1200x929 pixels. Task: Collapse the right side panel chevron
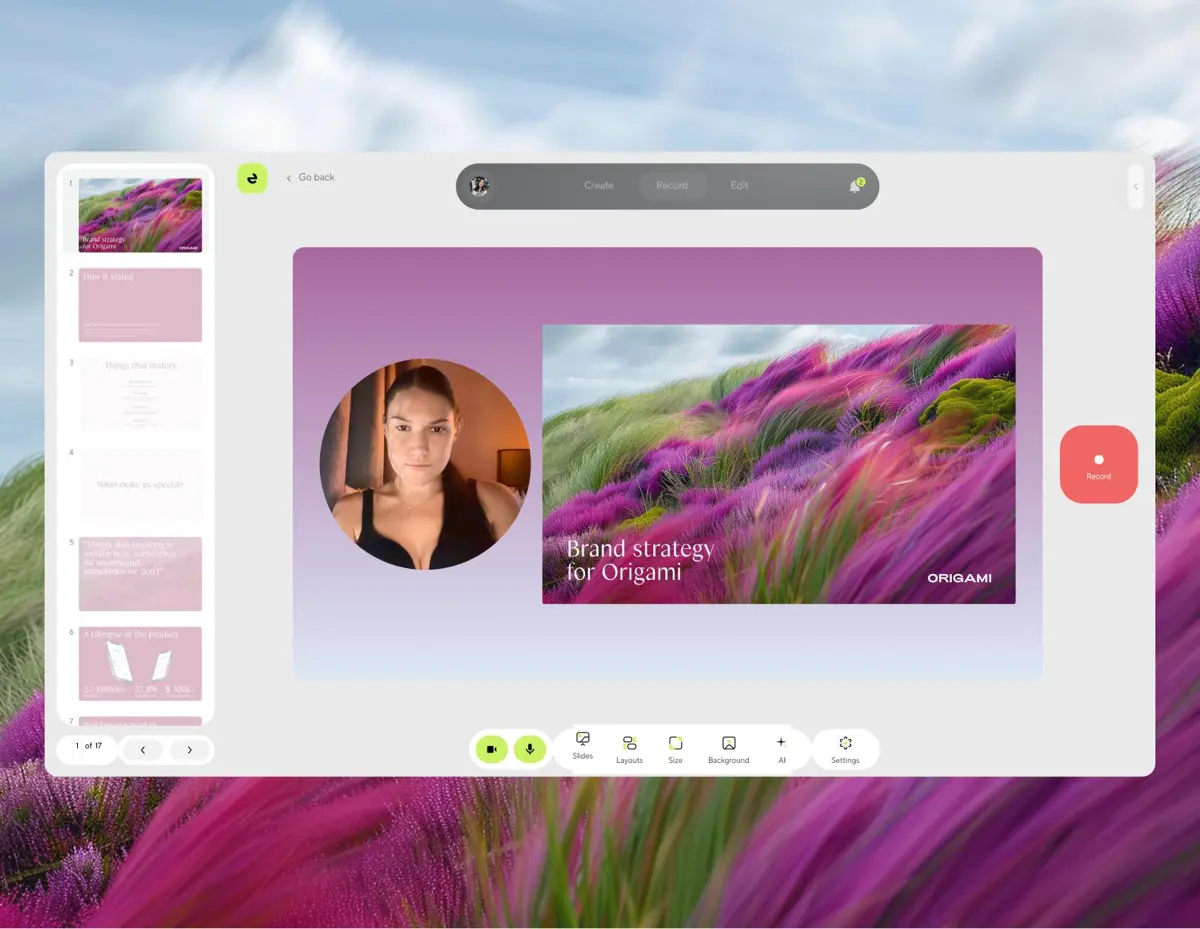(x=1135, y=187)
